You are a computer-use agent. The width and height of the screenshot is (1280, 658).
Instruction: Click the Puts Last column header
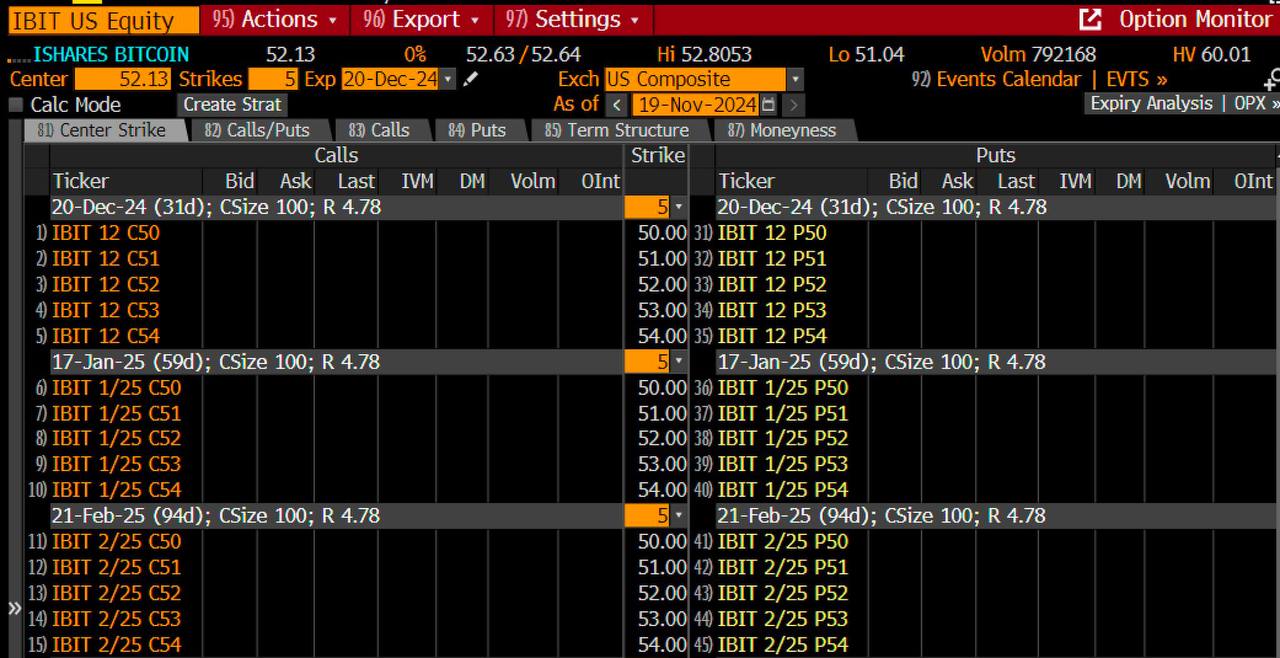[1016, 182]
